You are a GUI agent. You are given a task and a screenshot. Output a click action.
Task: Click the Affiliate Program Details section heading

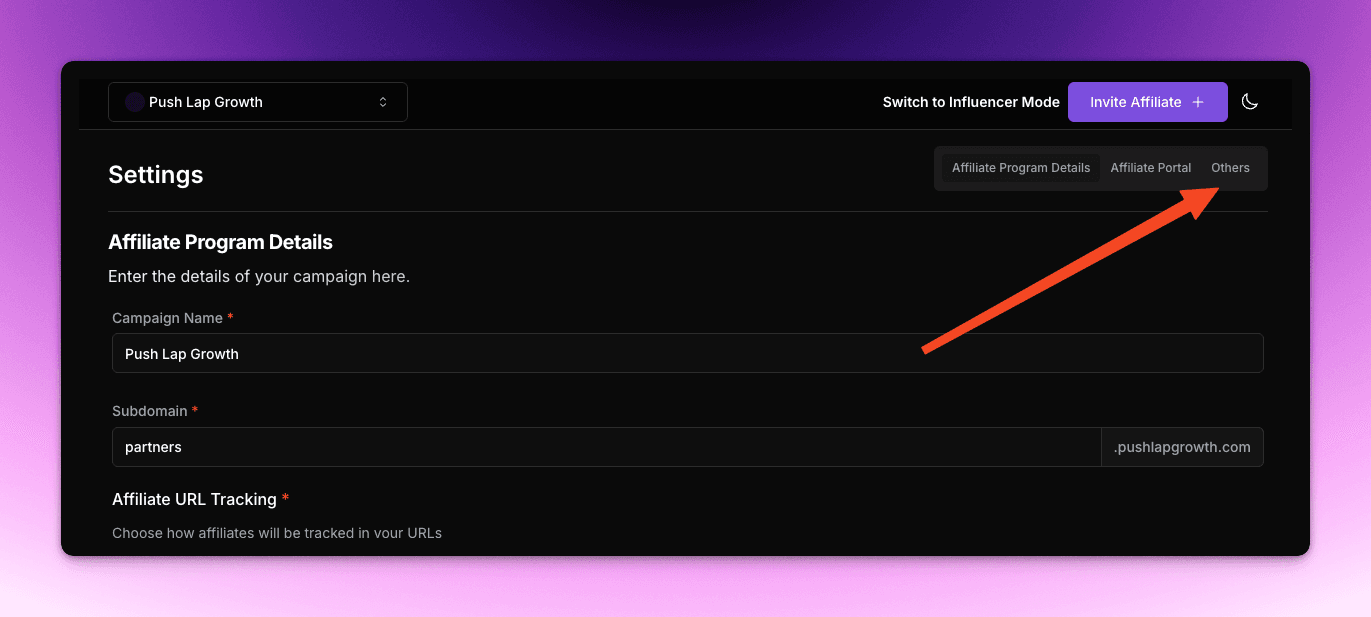[220, 242]
